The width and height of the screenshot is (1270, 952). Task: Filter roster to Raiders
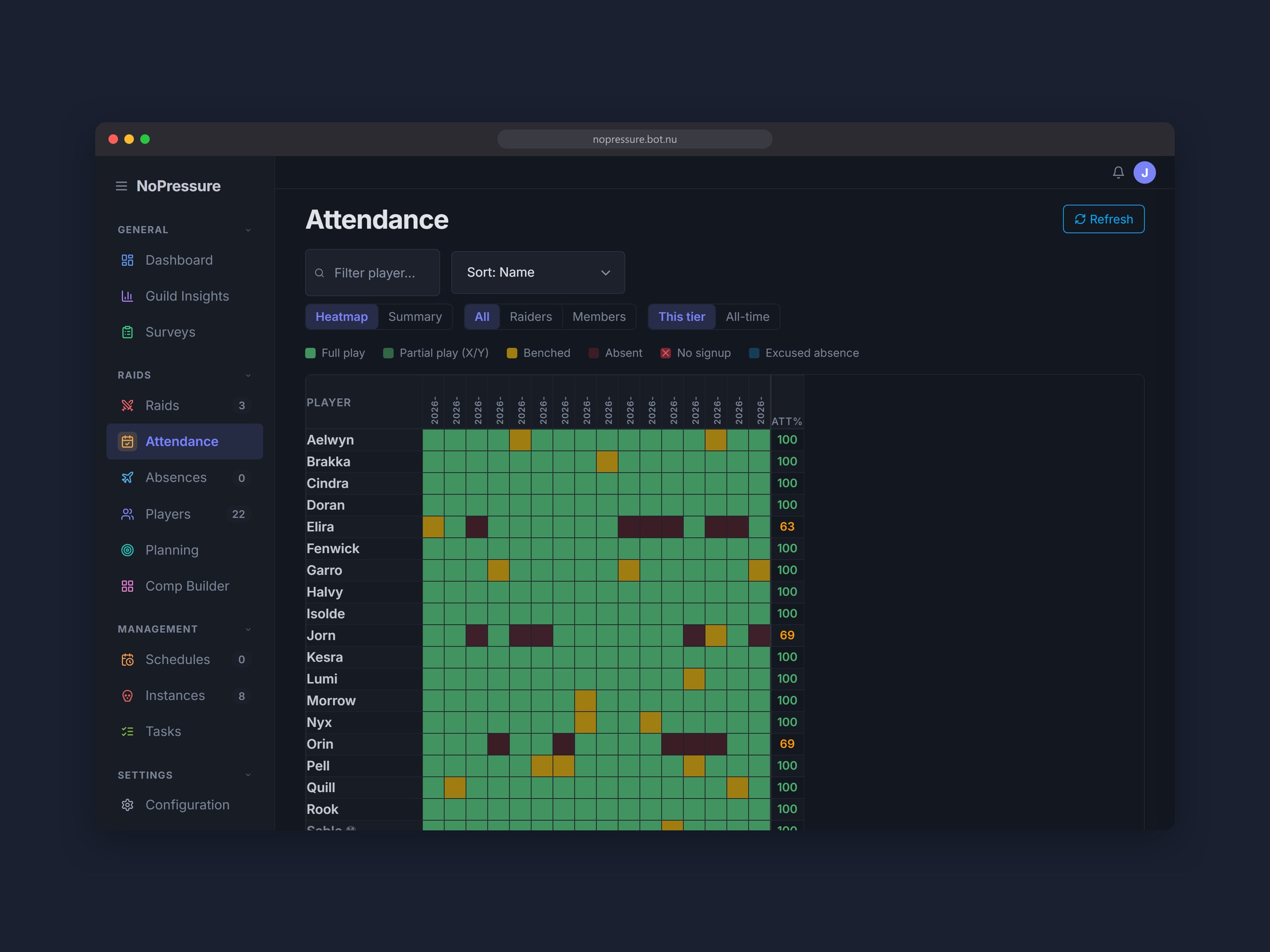pos(531,317)
